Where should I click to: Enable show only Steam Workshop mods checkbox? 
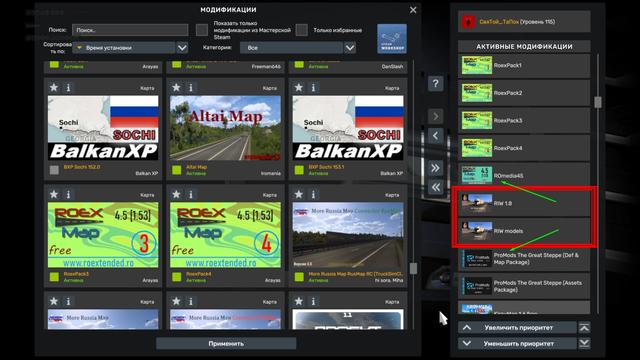tap(202, 30)
